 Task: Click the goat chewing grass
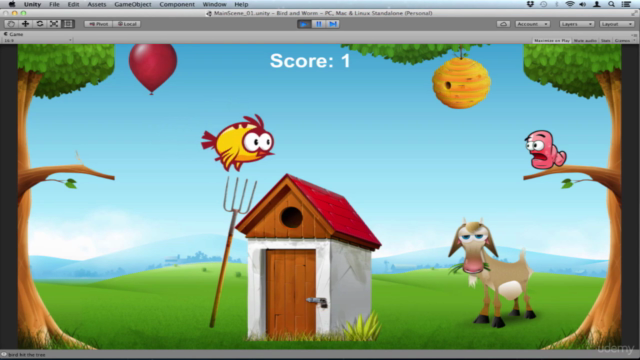(491, 273)
